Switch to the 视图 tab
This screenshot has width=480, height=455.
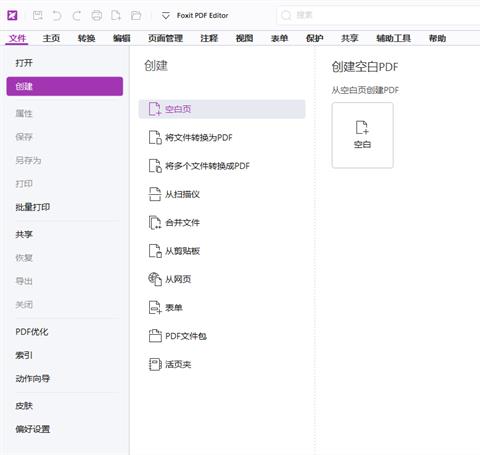pos(244,38)
